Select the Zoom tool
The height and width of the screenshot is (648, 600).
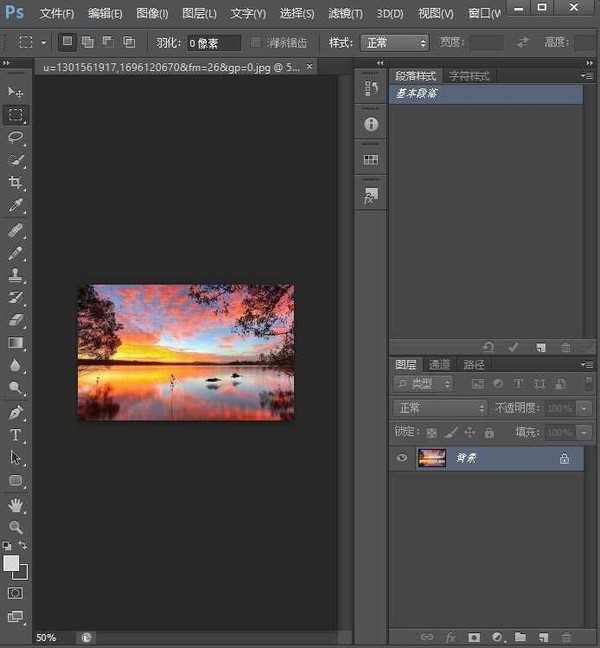tap(16, 527)
